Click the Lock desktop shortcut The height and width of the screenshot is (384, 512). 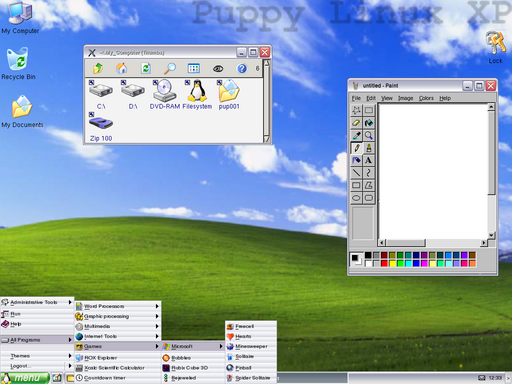click(x=495, y=47)
